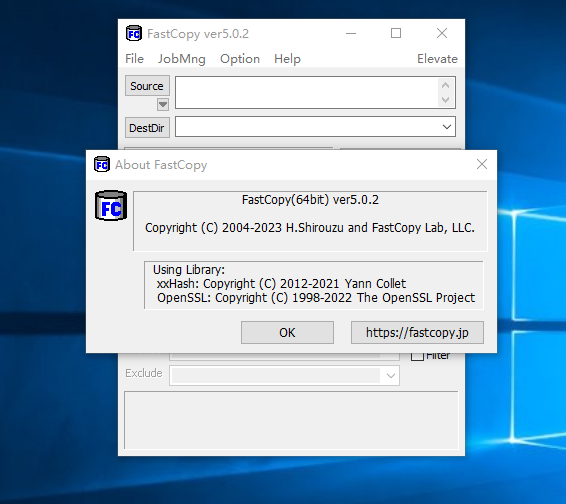Confirm the About dialog with OK
Image resolution: width=566 pixels, height=504 pixels.
[287, 333]
